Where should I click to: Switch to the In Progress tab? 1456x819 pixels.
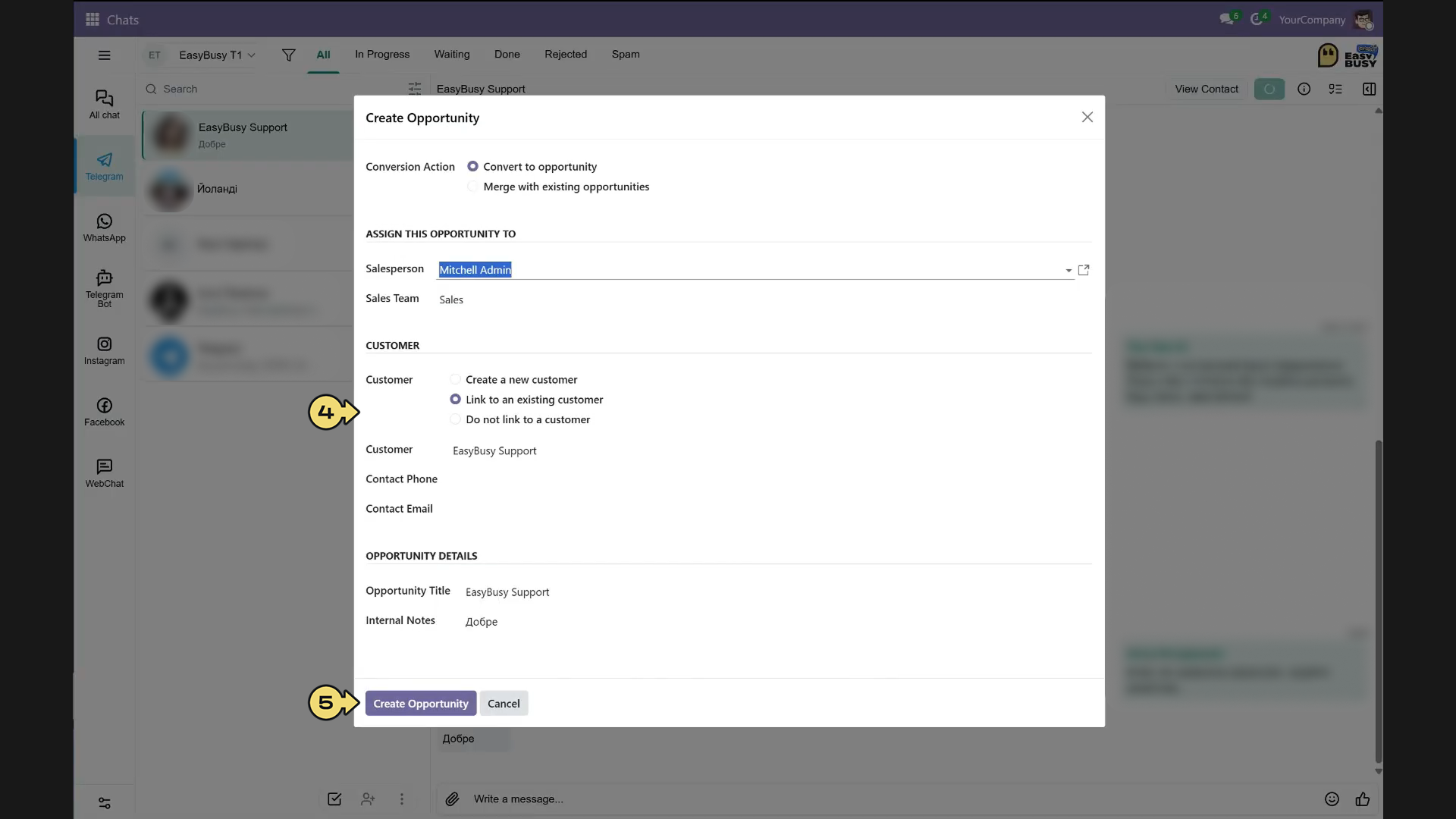click(x=382, y=54)
